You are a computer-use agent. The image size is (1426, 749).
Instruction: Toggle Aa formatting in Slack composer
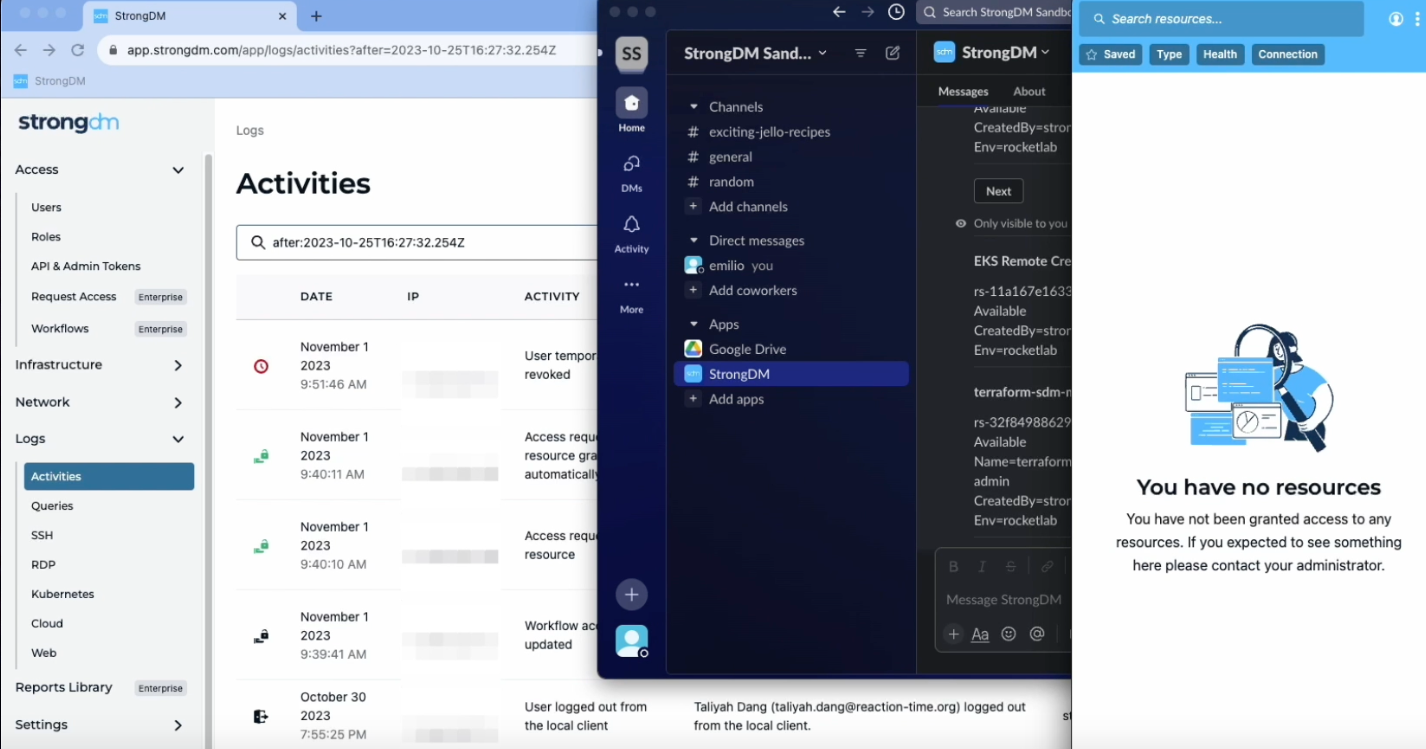tap(980, 634)
